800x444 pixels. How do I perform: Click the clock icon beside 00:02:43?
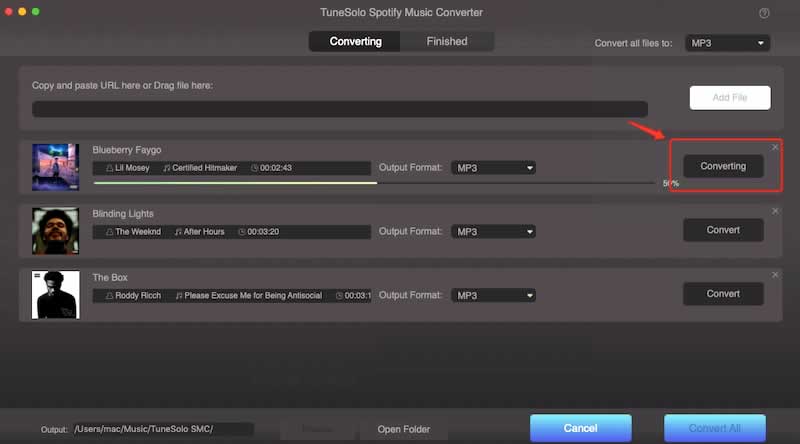[254, 168]
